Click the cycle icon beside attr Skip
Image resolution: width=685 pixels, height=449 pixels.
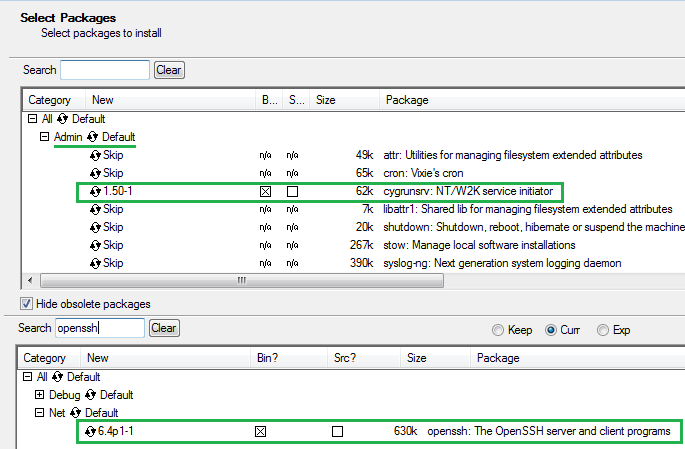pyautogui.click(x=96, y=156)
